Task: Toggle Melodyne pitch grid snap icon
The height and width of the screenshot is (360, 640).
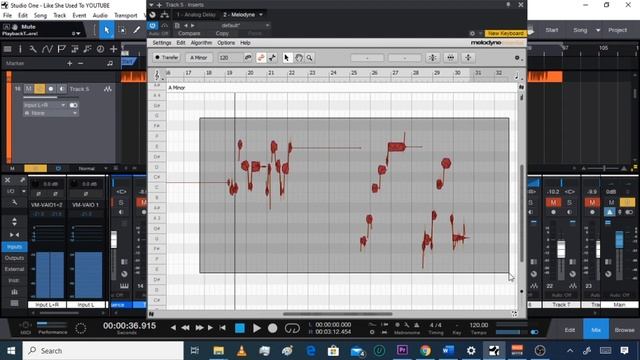Action: [x=261, y=58]
